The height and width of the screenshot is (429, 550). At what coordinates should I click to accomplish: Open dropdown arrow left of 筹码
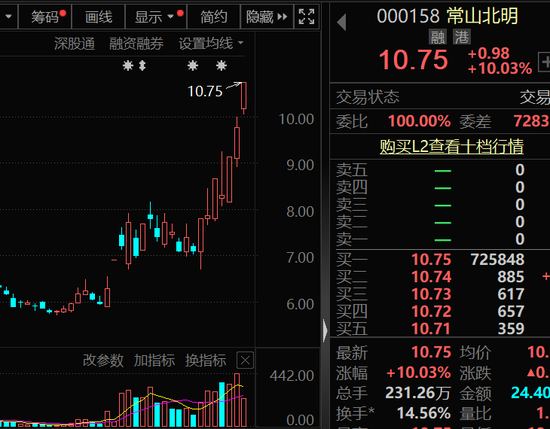[x=8, y=16]
